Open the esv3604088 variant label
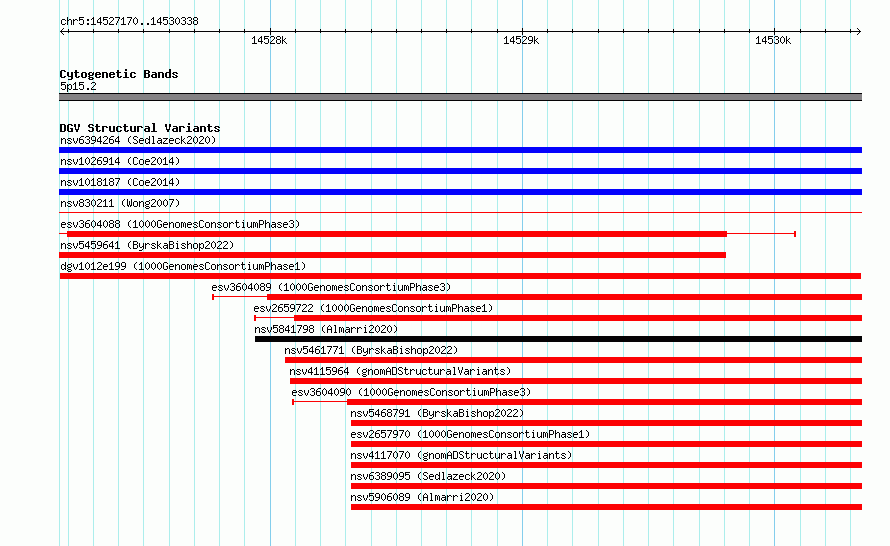Image resolution: width=890 pixels, height=546 pixels. pos(180,224)
